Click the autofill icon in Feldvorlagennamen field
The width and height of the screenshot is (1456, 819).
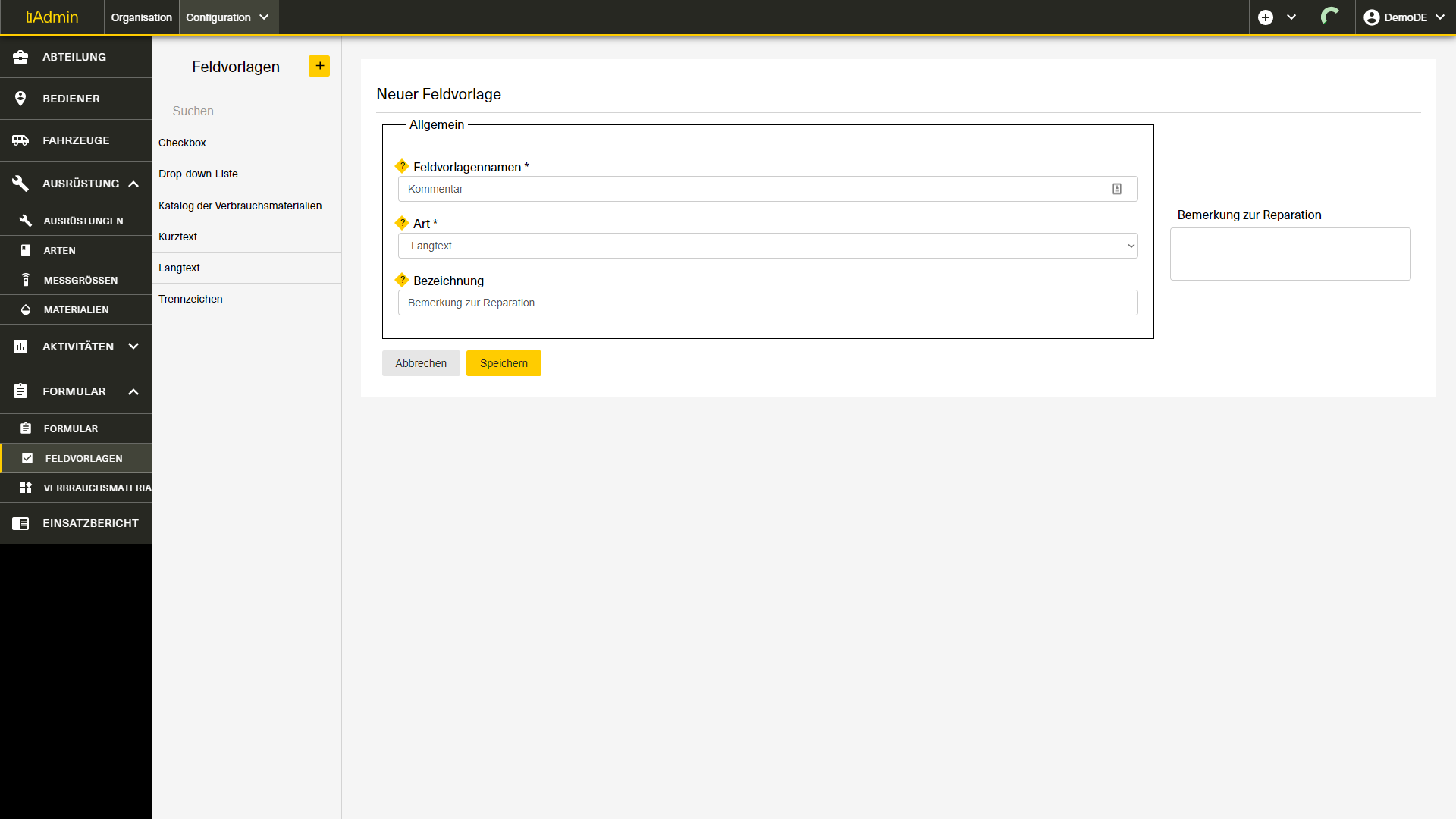1117,189
